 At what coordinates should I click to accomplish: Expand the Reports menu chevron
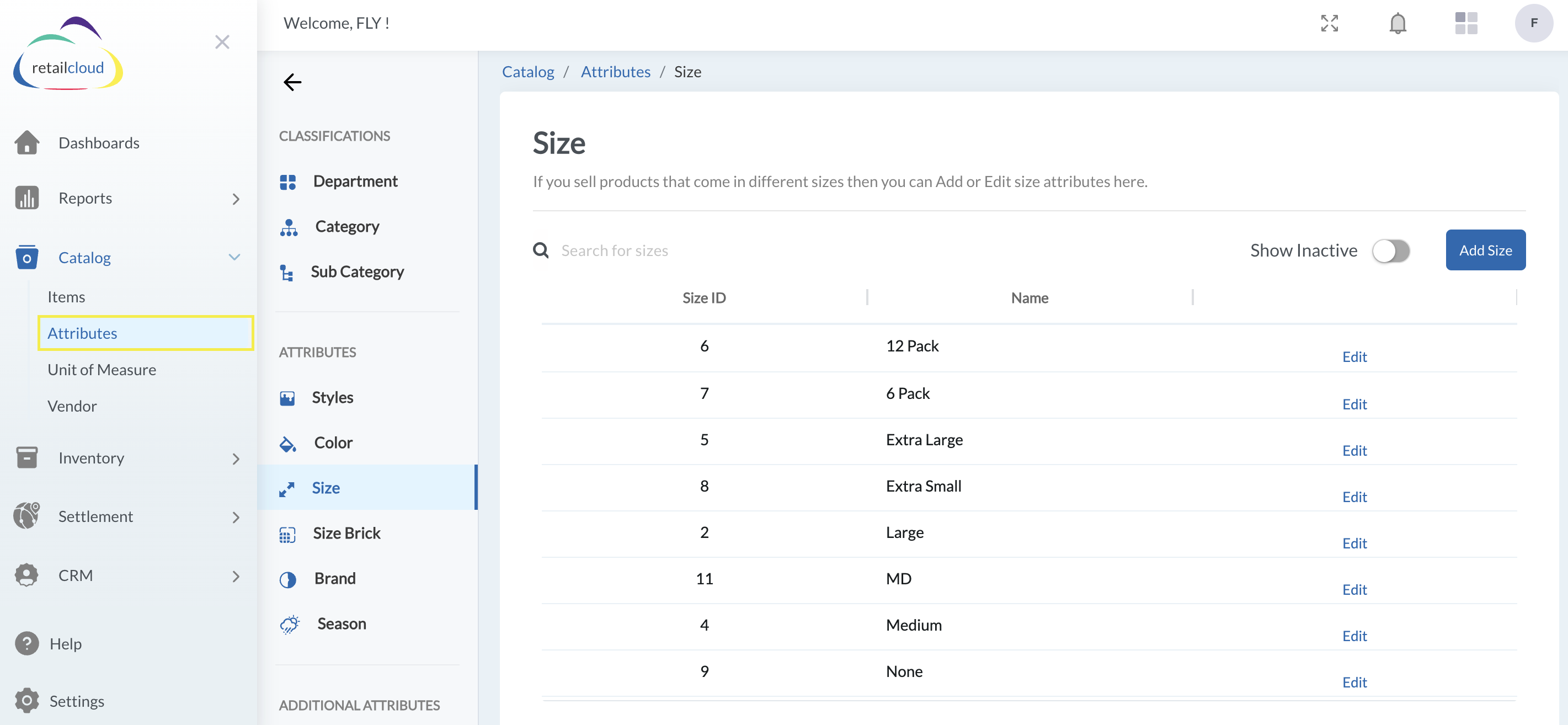click(x=236, y=199)
